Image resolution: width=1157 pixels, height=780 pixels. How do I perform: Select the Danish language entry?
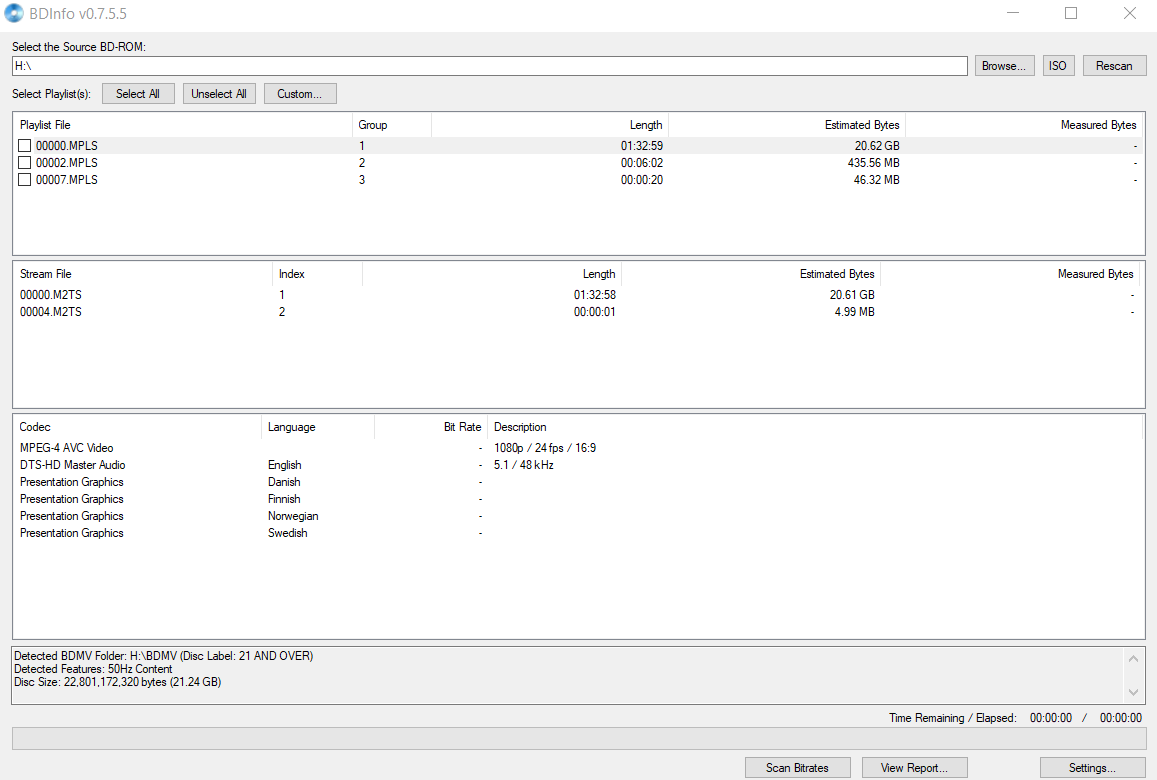284,482
